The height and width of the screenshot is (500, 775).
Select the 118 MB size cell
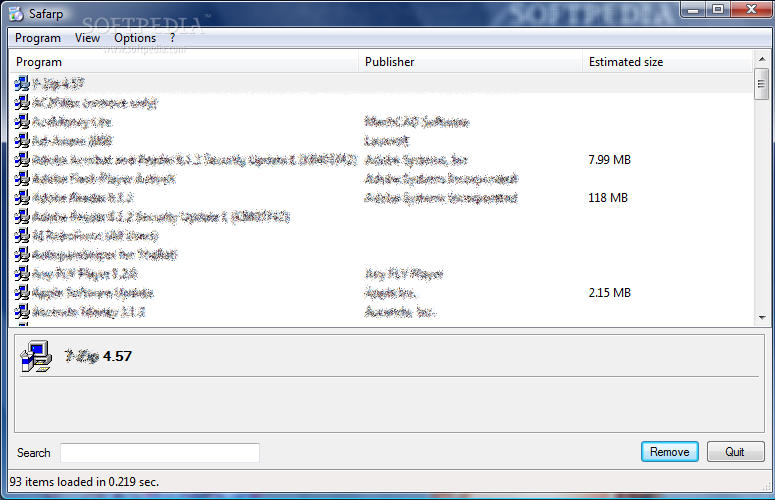608,198
